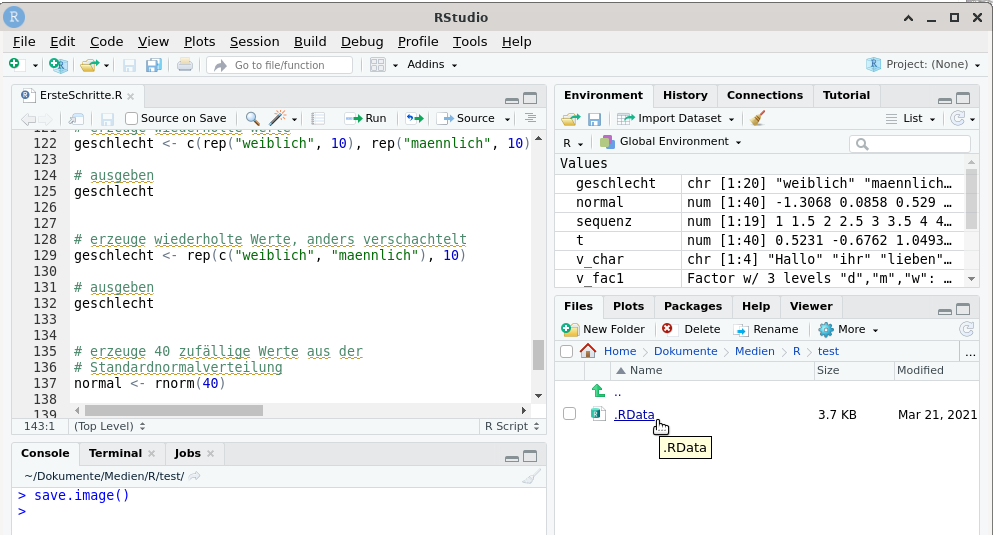Click the Go to file/function field
993x535 pixels.
279,65
